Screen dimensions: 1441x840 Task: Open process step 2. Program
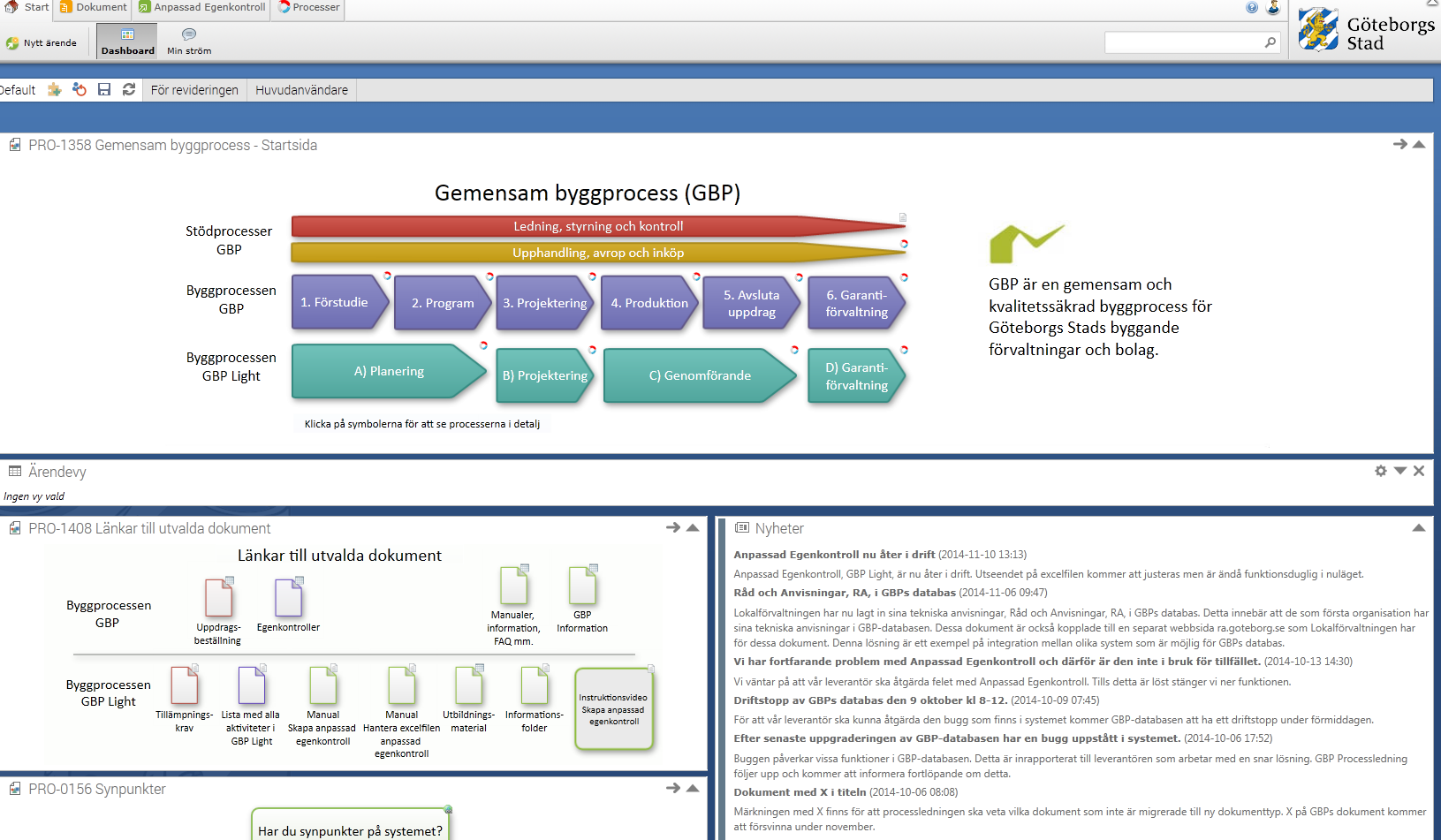[443, 303]
